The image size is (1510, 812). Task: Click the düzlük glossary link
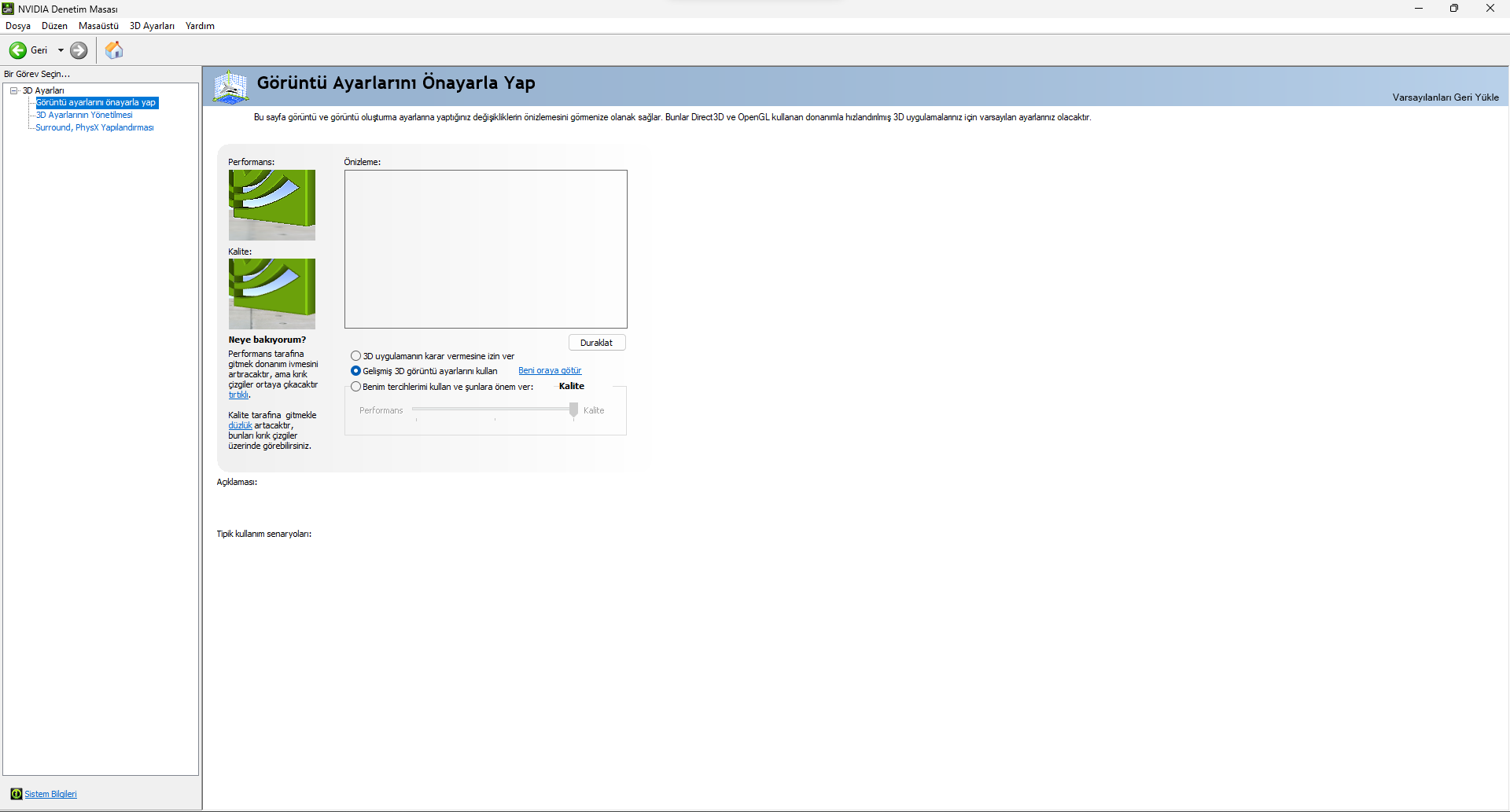(x=240, y=425)
